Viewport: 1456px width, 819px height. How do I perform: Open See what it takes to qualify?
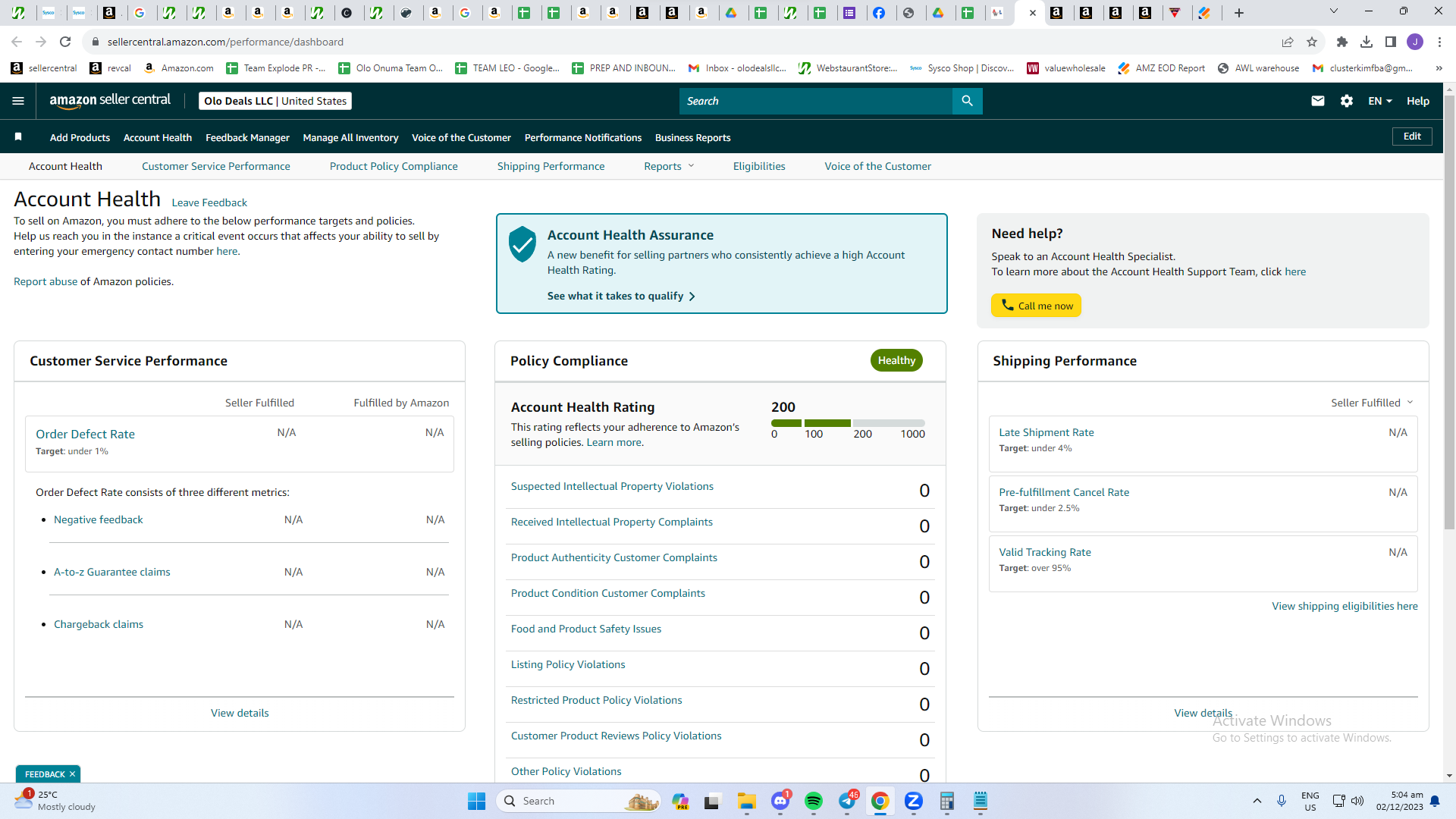click(x=621, y=296)
